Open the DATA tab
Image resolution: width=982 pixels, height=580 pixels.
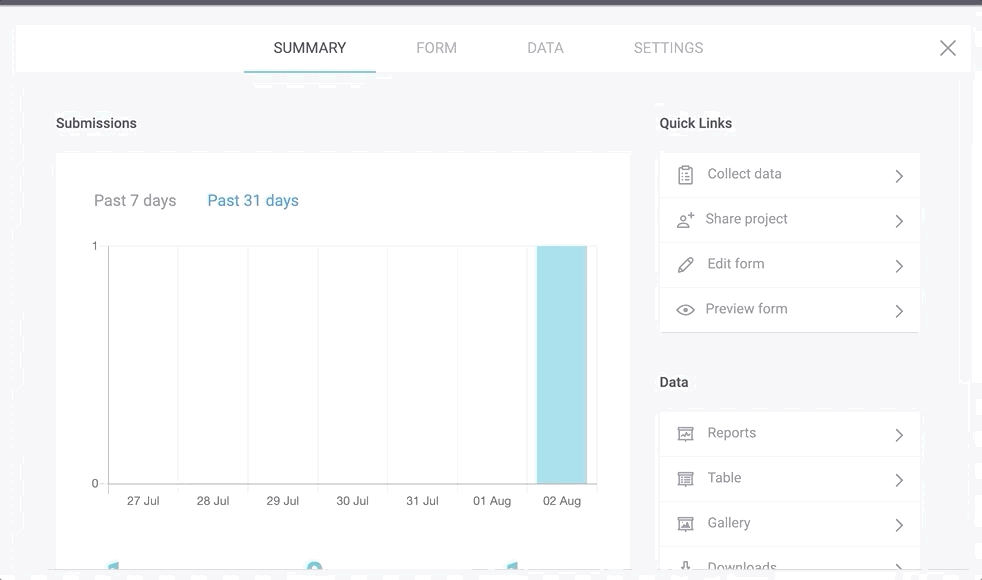(x=545, y=48)
